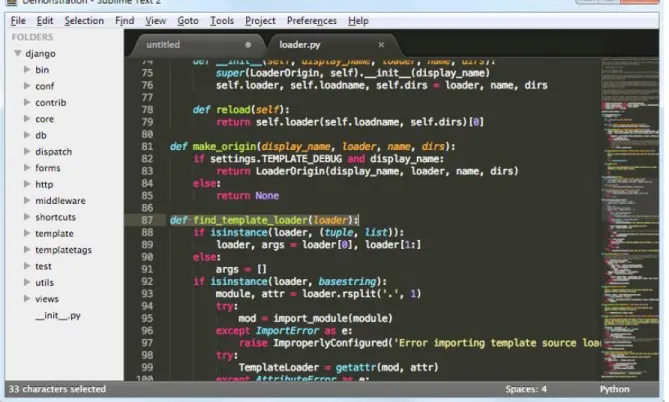669x402 pixels.
Task: Select the http folder label
Action: point(44,184)
